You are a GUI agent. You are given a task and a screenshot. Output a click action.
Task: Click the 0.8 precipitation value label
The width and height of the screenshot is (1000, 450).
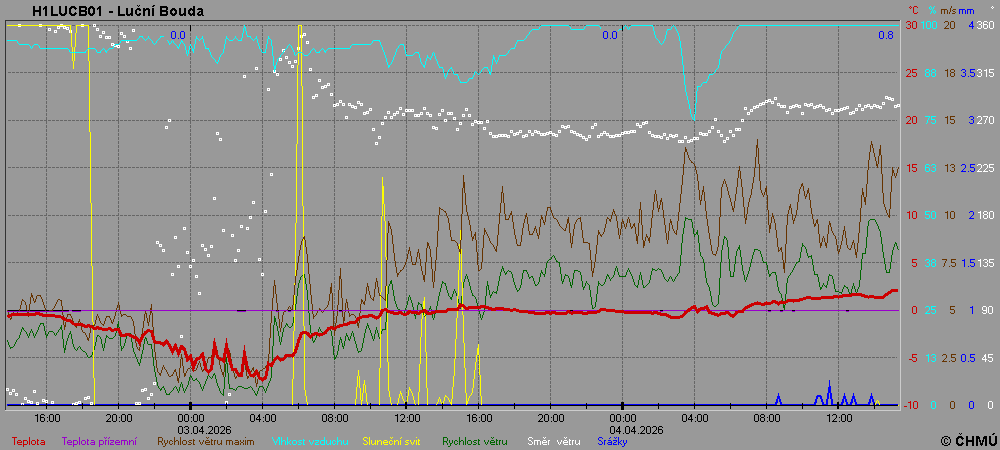(x=886, y=35)
